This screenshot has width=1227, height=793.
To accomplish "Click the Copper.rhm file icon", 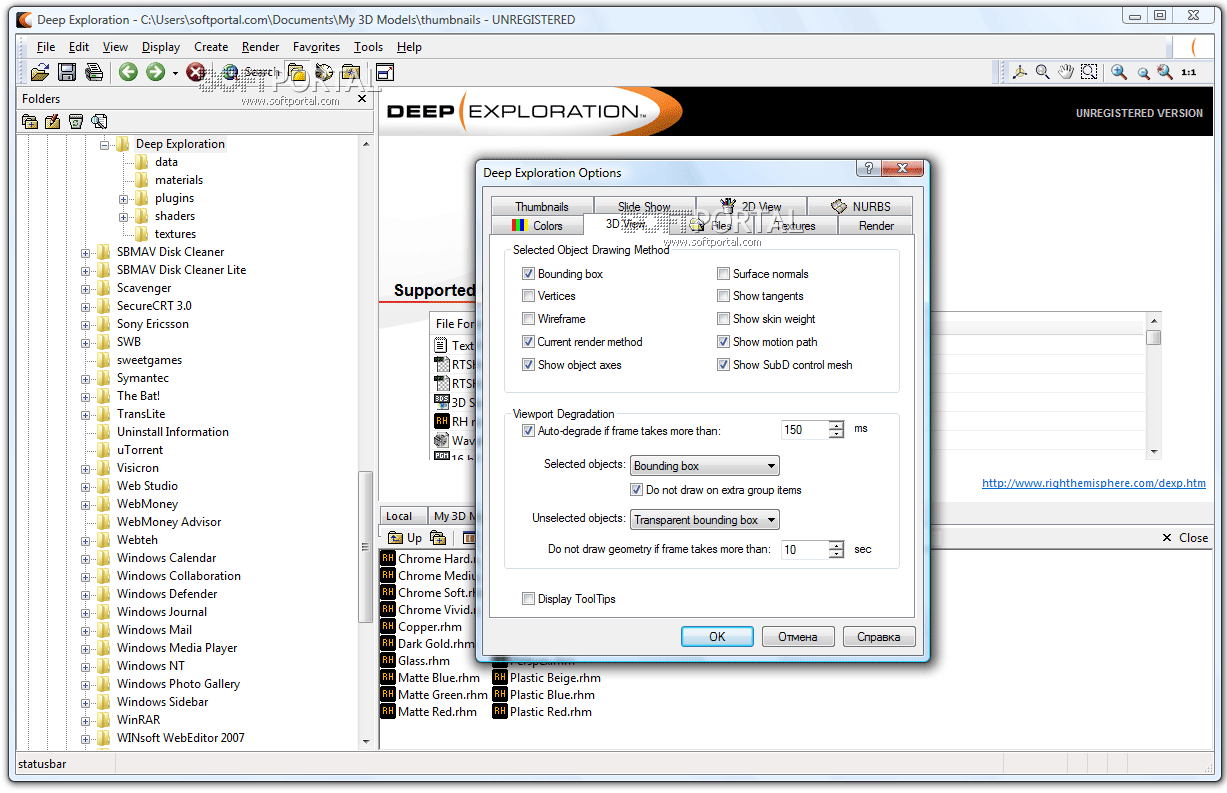I will click(x=388, y=627).
